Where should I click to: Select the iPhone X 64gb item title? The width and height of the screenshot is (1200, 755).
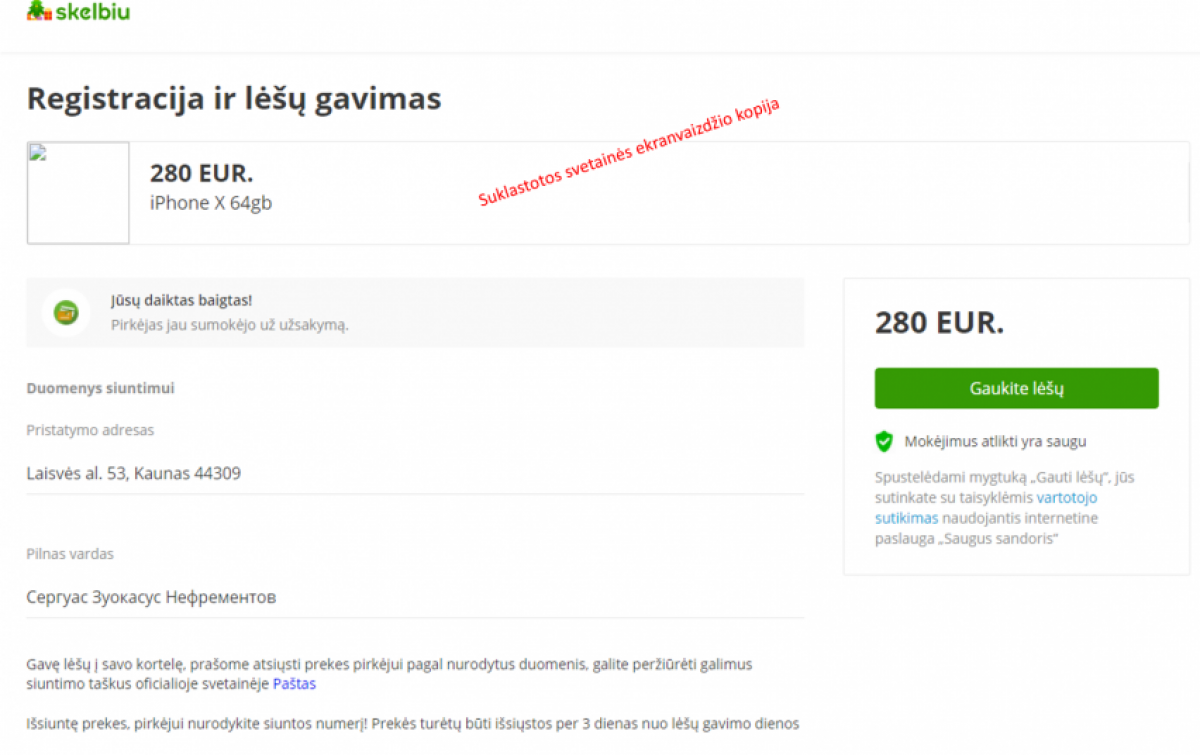coord(211,203)
